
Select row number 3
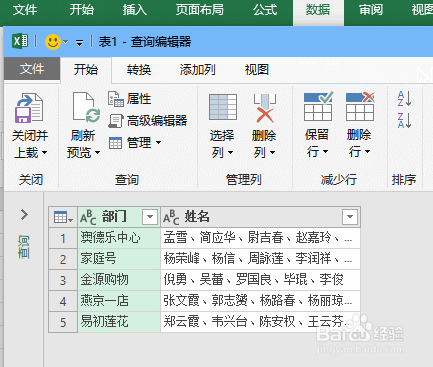[x=63, y=280]
